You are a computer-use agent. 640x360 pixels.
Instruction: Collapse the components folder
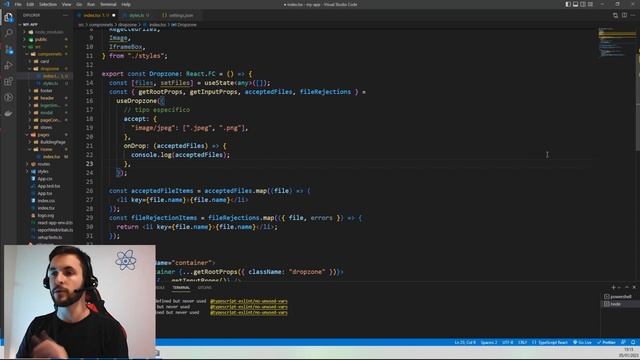[x=49, y=54]
